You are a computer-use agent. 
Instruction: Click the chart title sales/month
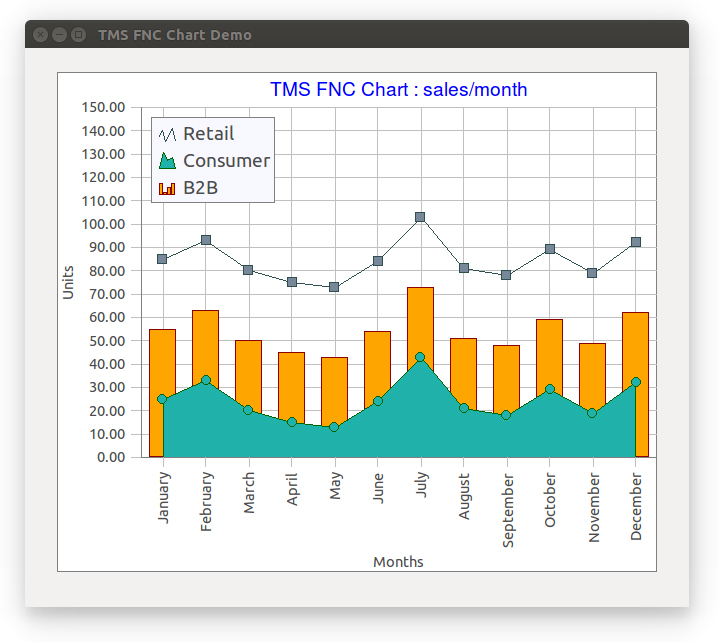pyautogui.click(x=398, y=89)
